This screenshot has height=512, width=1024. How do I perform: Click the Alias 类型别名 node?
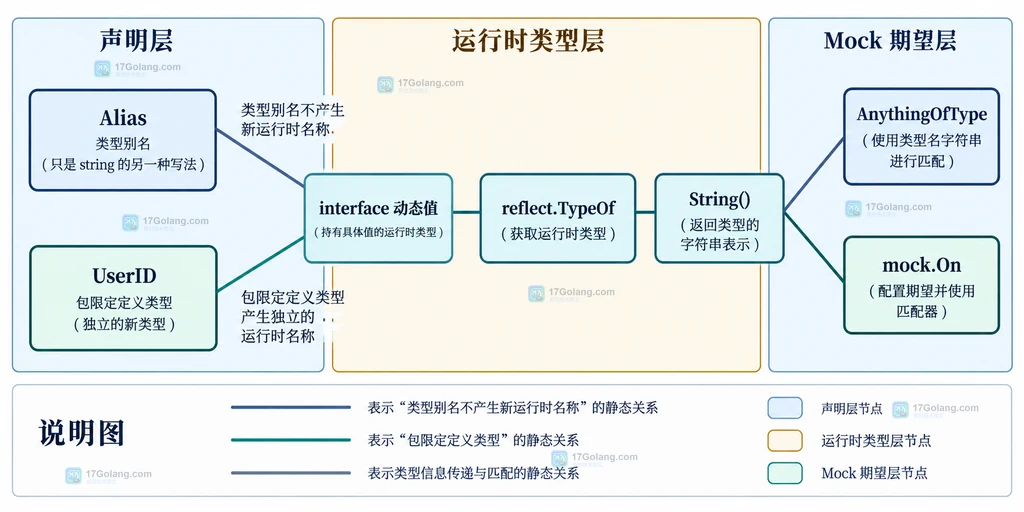[123, 140]
